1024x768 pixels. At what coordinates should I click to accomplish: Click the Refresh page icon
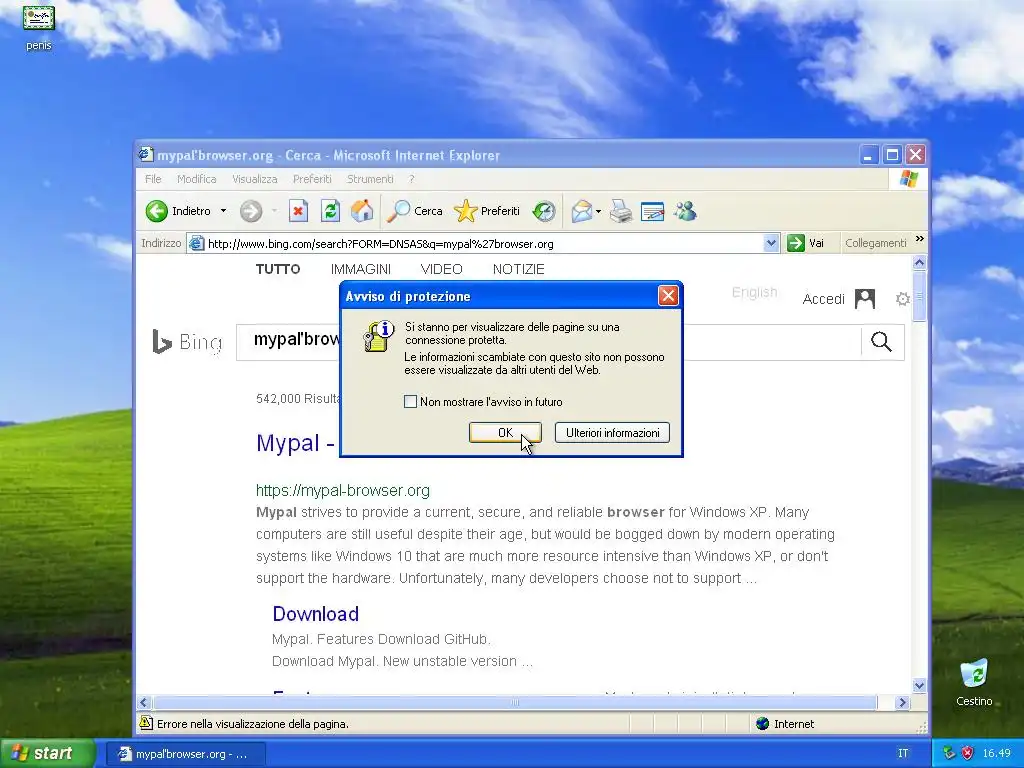click(x=330, y=211)
